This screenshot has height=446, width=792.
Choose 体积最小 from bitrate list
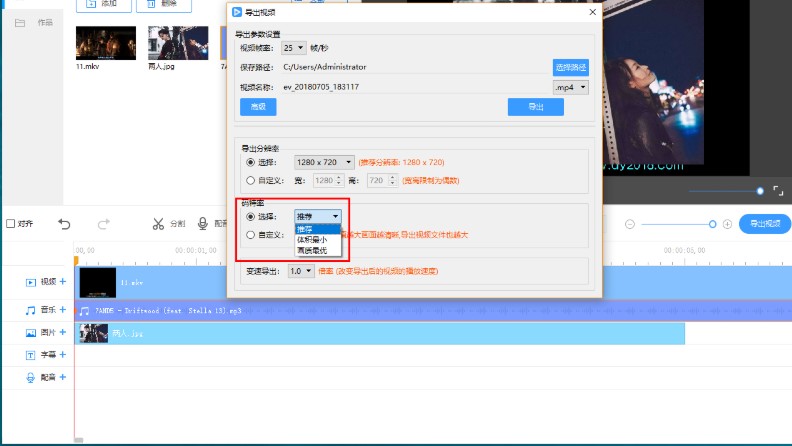(310, 239)
